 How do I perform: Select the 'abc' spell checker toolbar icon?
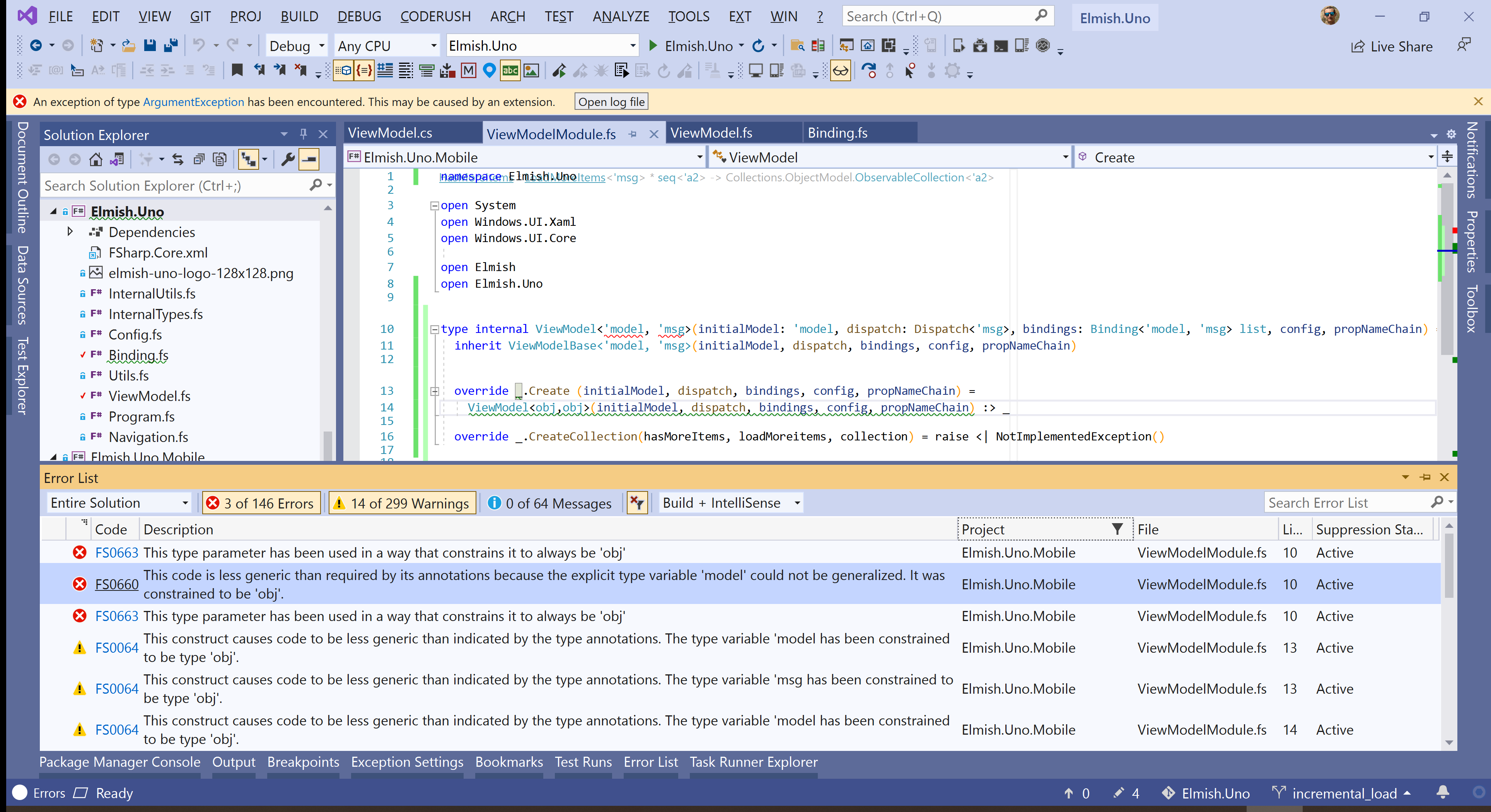click(510, 70)
